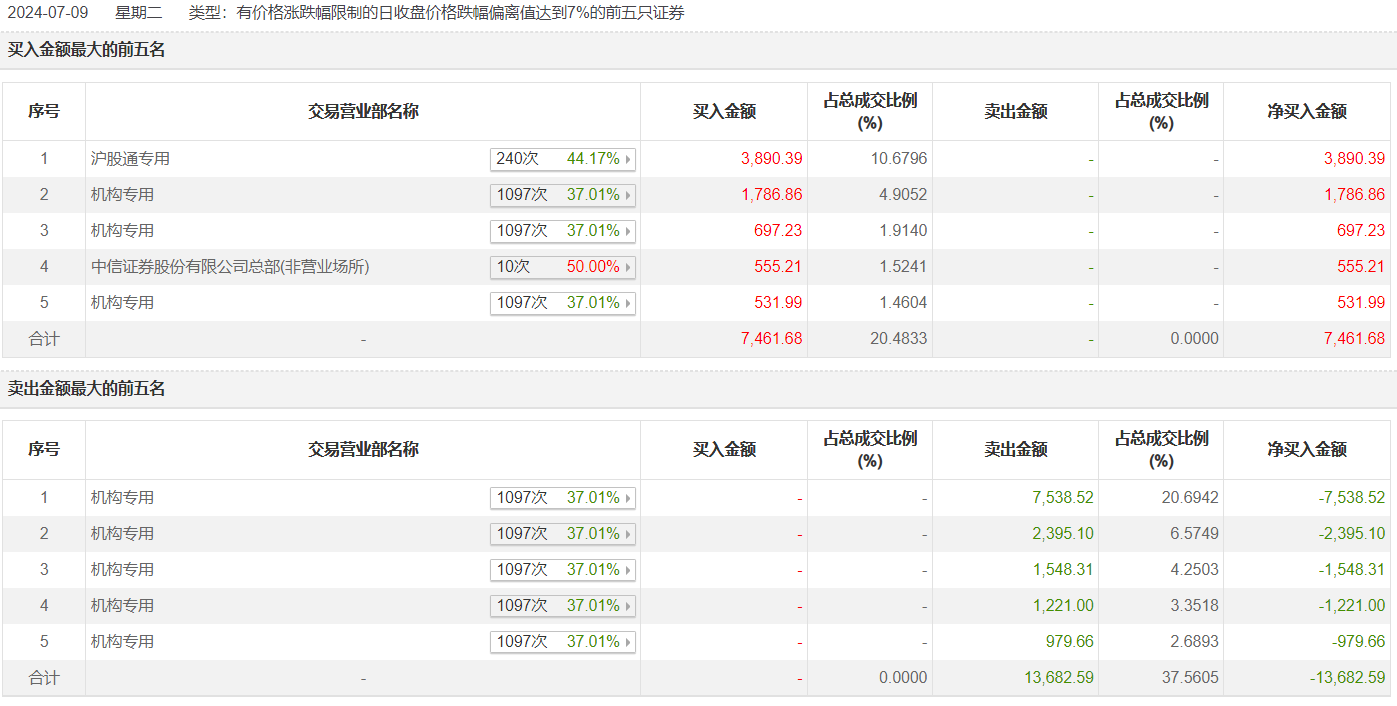Expand 1097次 box in the 531.99 buy row
1397x706 pixels.
pos(563,303)
